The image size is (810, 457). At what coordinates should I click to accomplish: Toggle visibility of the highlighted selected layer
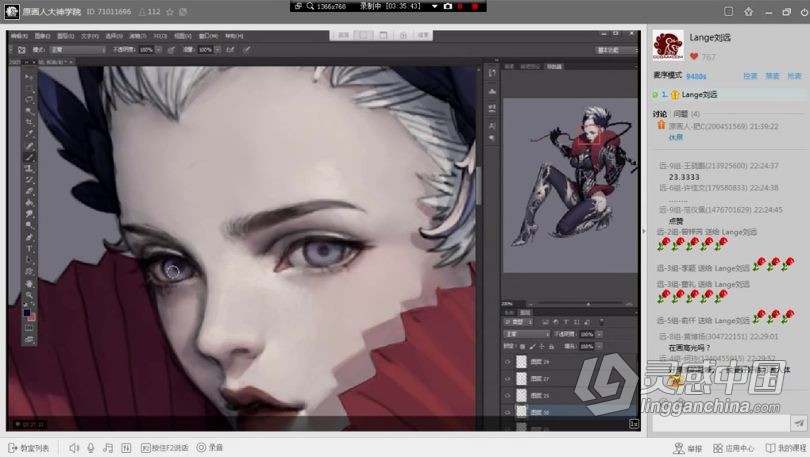coord(507,412)
